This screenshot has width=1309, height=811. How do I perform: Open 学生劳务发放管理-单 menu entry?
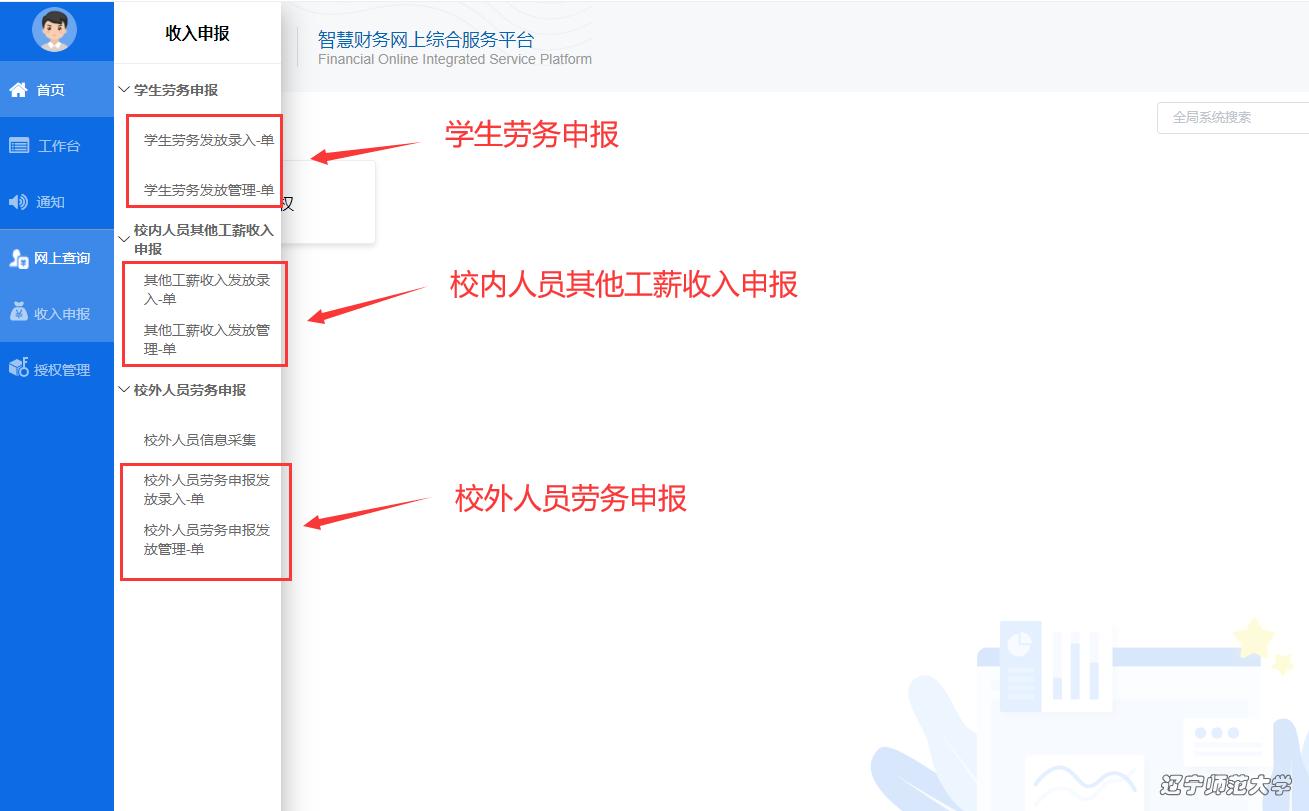208,190
